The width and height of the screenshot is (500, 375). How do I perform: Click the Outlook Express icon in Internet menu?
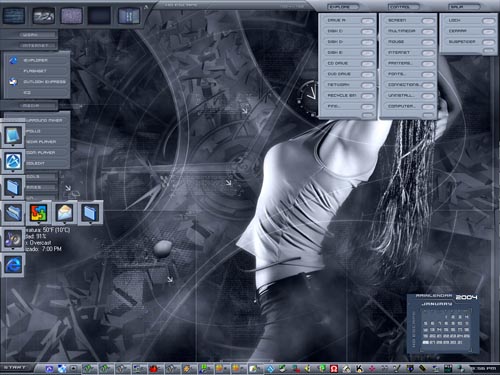(x=13, y=82)
